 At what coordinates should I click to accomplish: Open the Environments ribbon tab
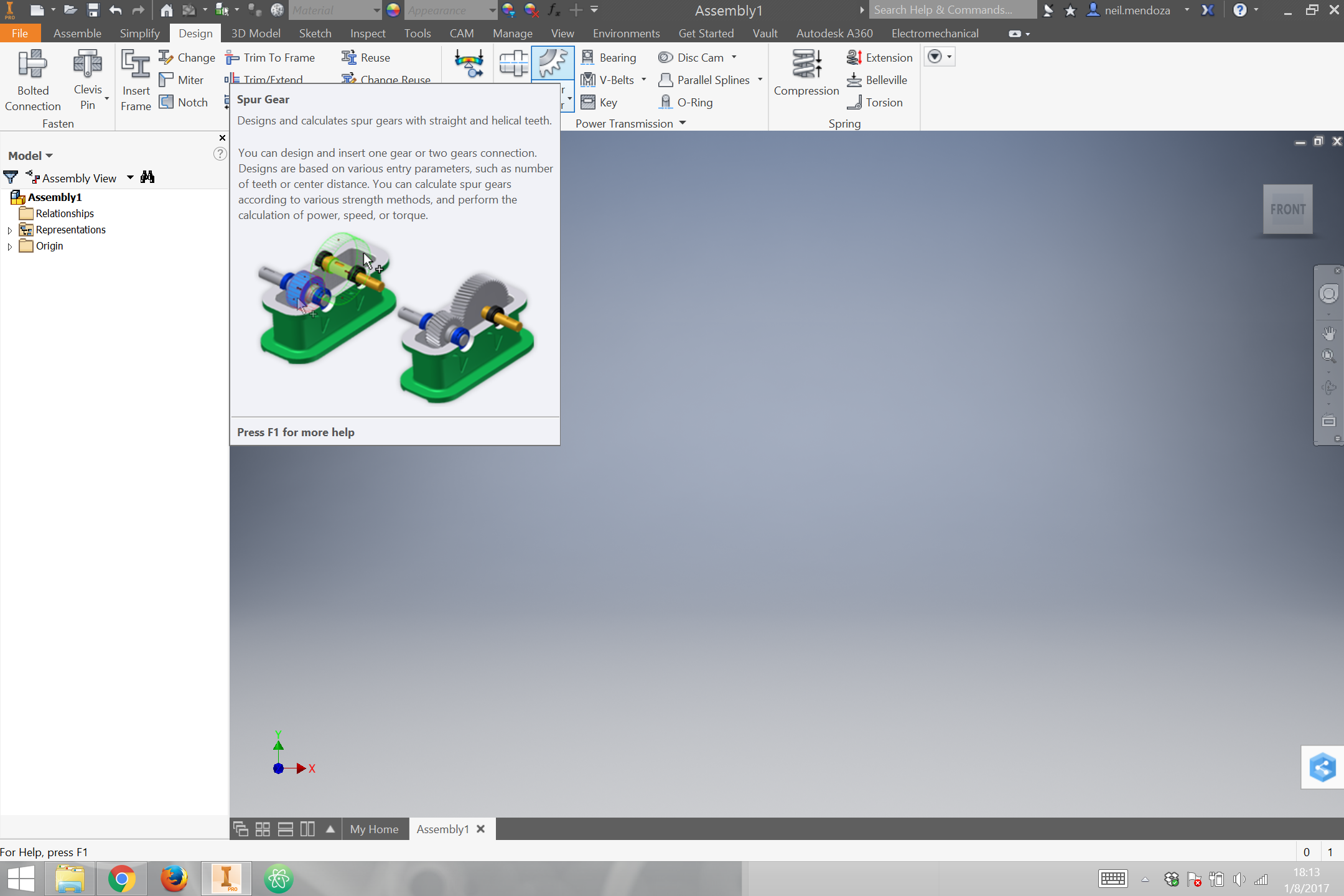point(626,33)
